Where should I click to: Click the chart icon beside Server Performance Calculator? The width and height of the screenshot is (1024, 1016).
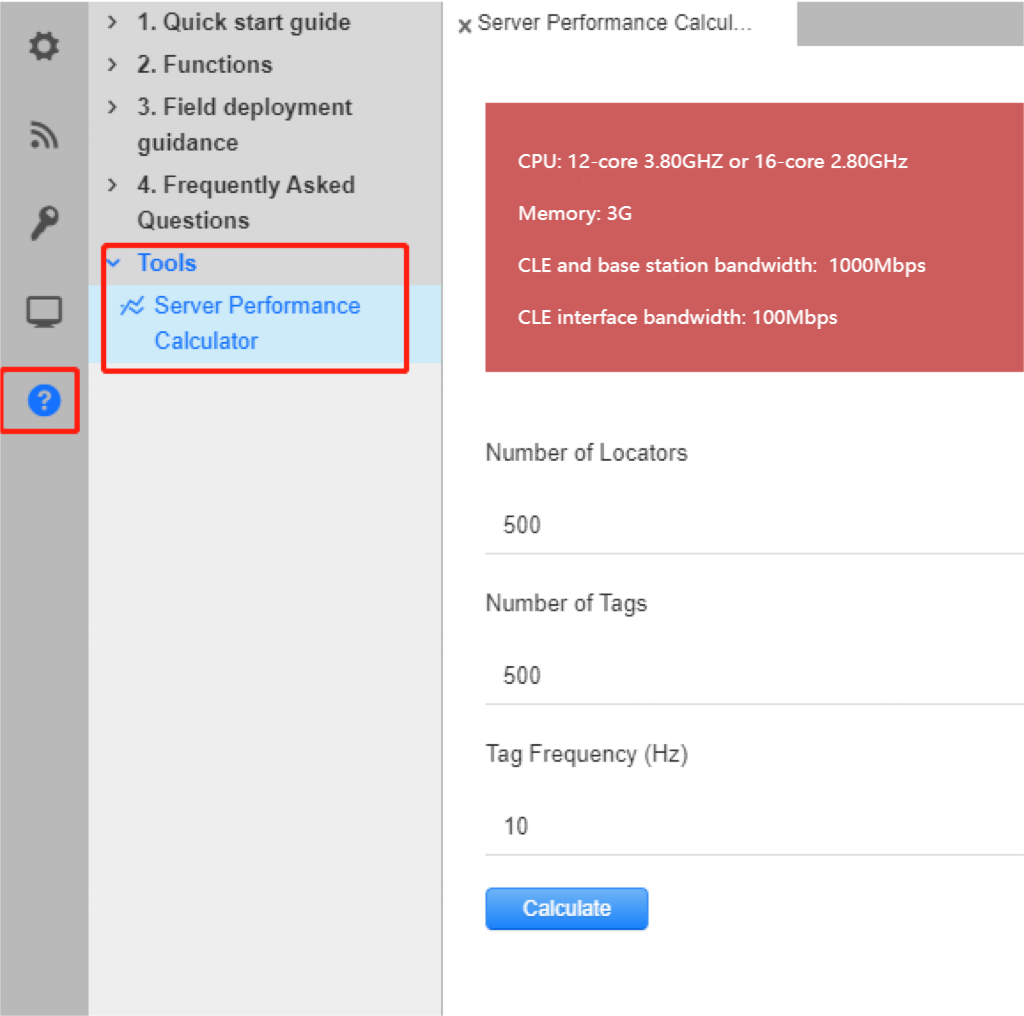click(x=132, y=306)
